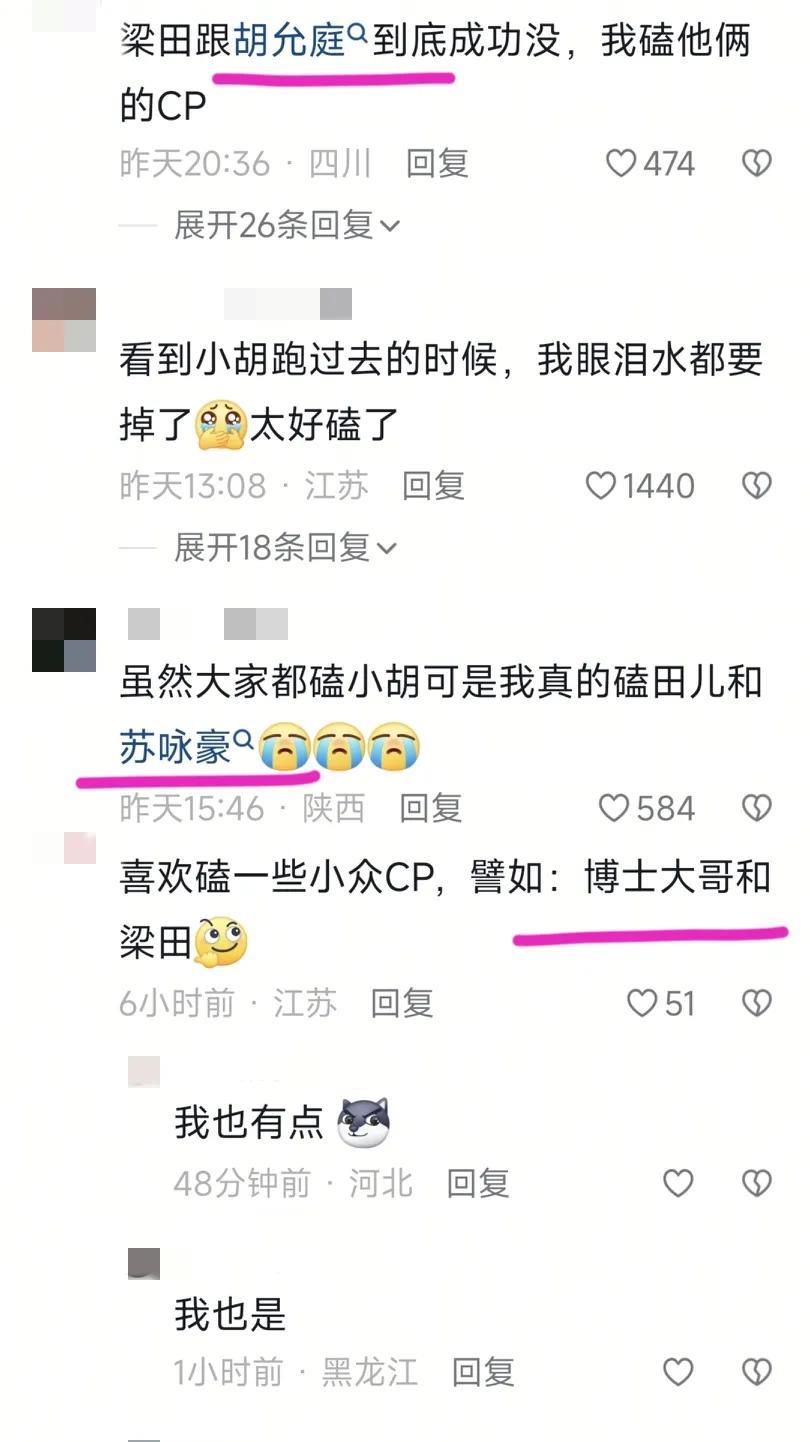Reply to the 昨天13:08 江苏 comment
Viewport: 810px width, 1442px height.
click(x=433, y=486)
